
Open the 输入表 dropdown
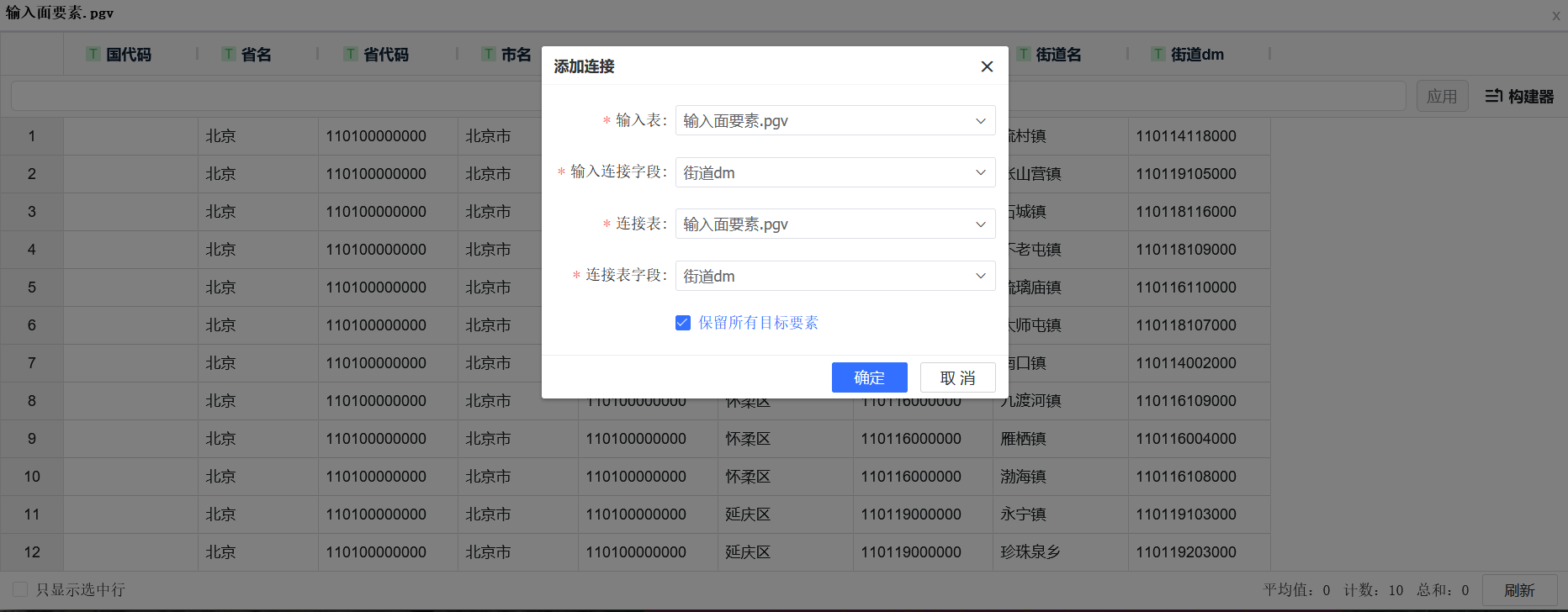[x=834, y=120]
